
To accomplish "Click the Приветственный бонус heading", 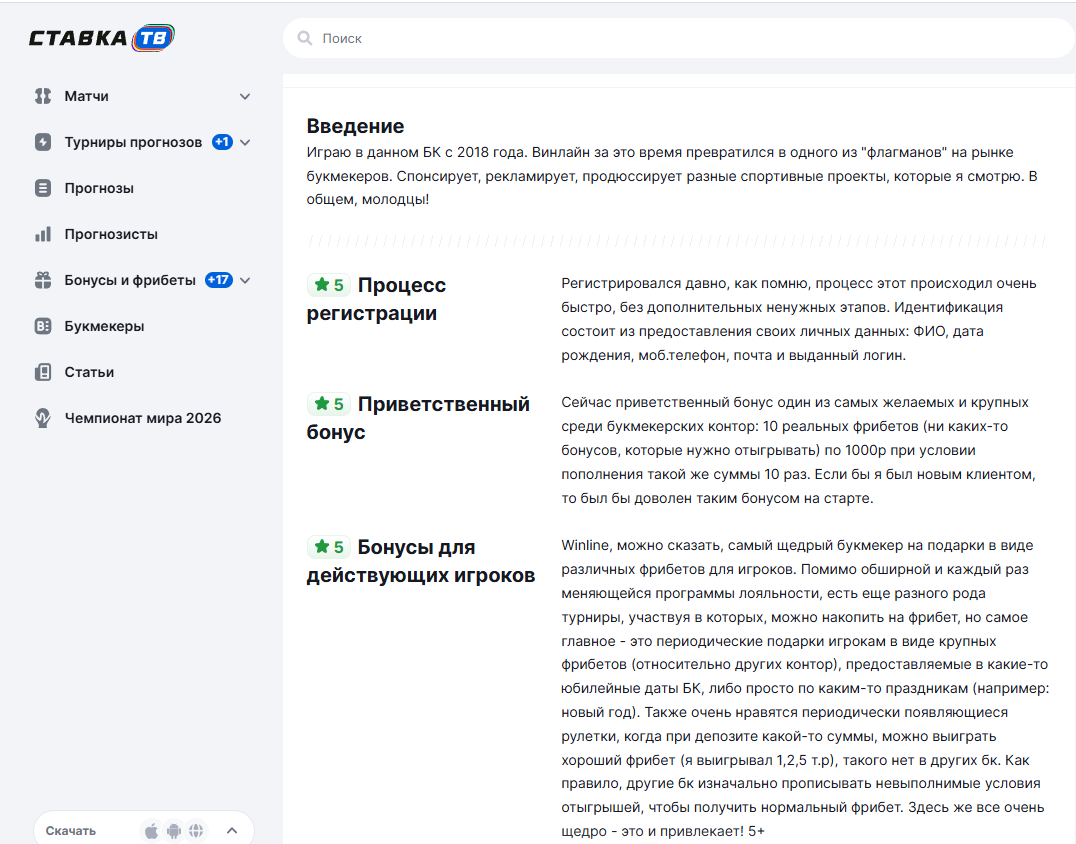I will point(418,418).
